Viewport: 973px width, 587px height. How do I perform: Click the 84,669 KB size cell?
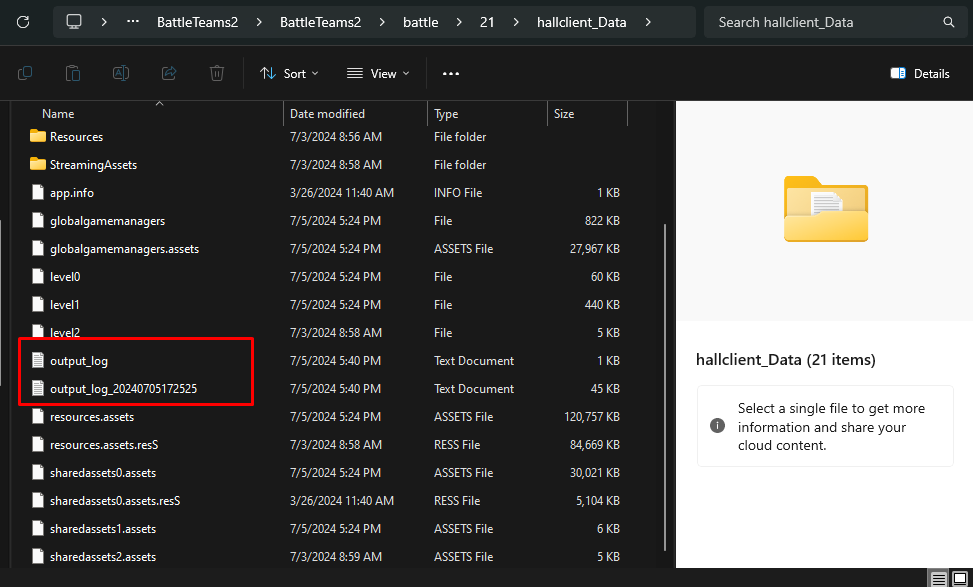594,444
